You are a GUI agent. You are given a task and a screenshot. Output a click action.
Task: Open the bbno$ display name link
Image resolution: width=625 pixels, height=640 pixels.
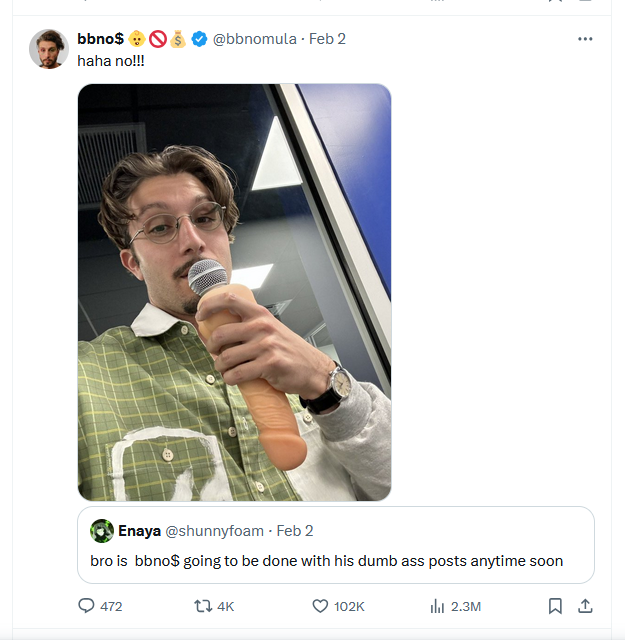pos(100,39)
